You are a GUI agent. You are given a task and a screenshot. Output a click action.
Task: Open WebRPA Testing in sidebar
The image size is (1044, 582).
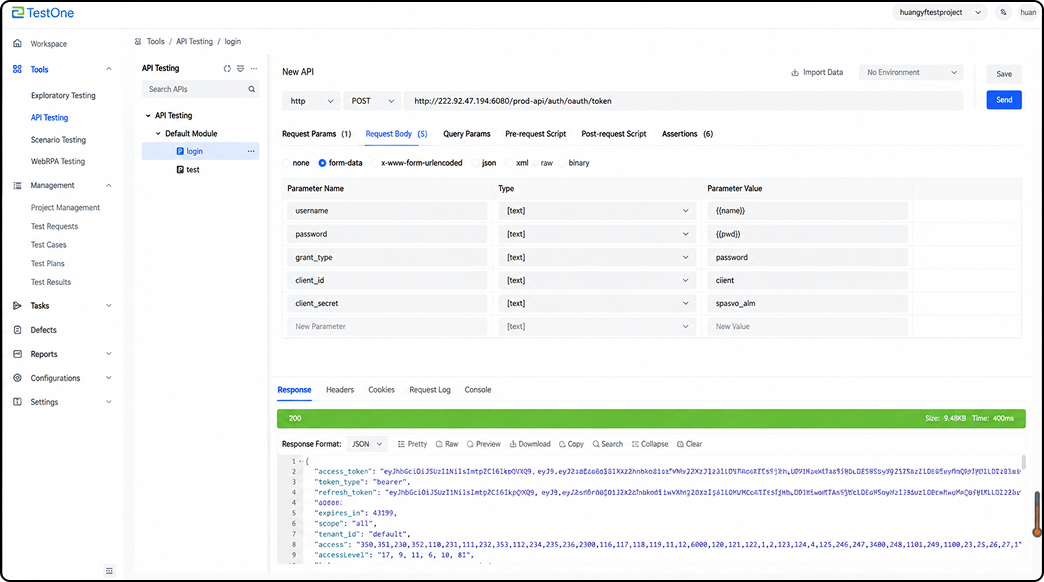coord(58,161)
